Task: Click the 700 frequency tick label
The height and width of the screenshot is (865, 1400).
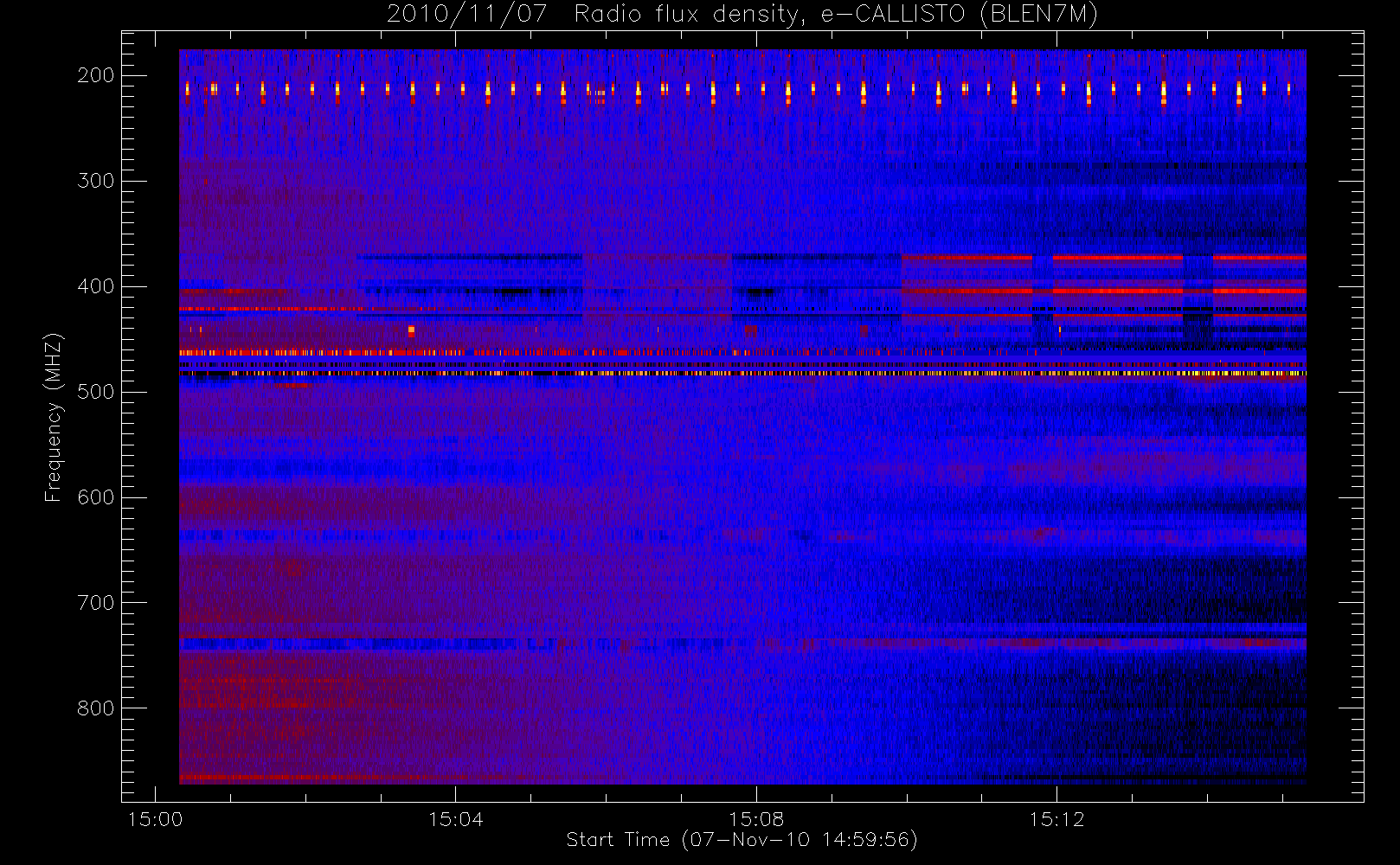Action: pyautogui.click(x=95, y=603)
